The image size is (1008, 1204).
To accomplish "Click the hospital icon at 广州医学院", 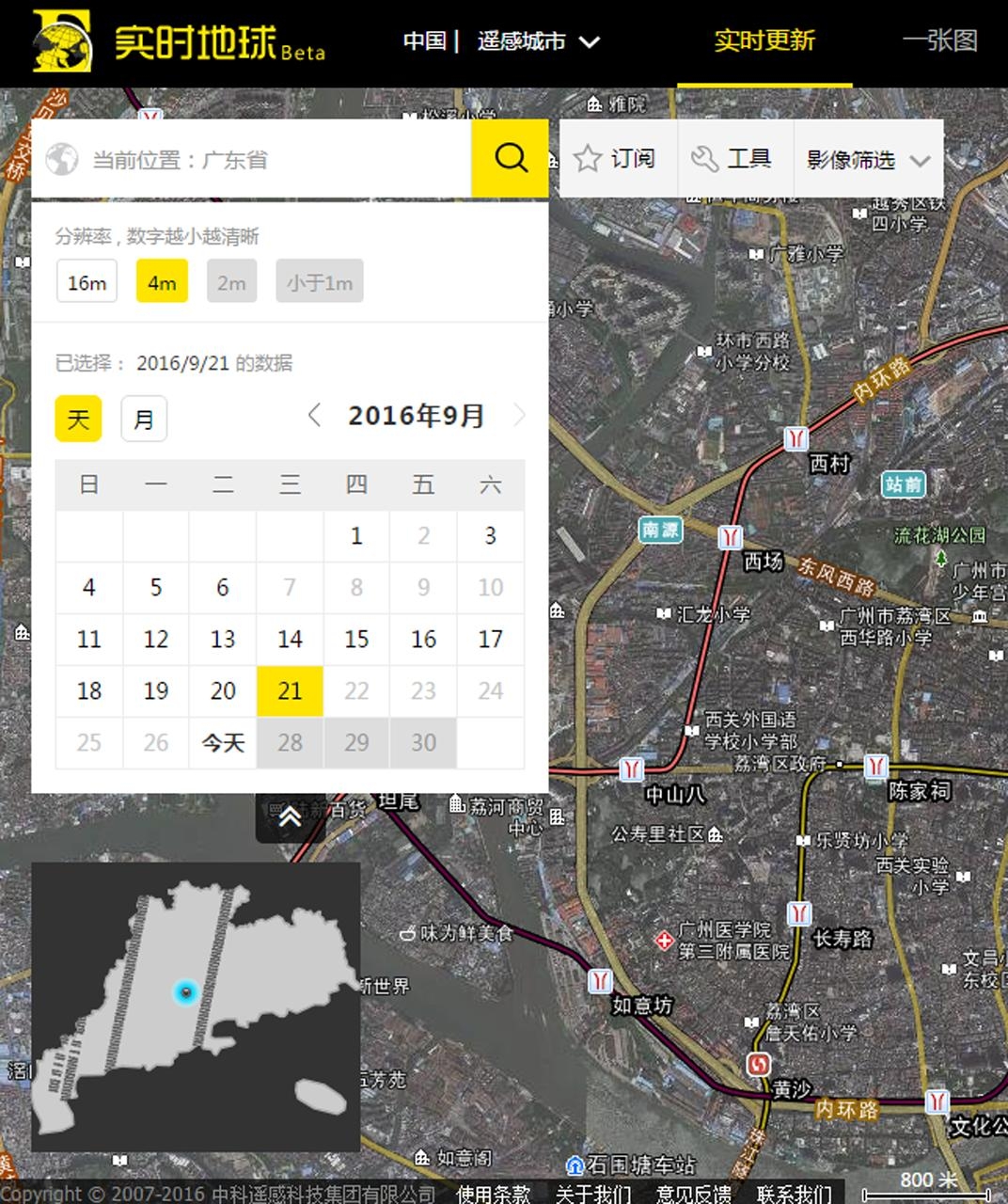I will click(664, 940).
